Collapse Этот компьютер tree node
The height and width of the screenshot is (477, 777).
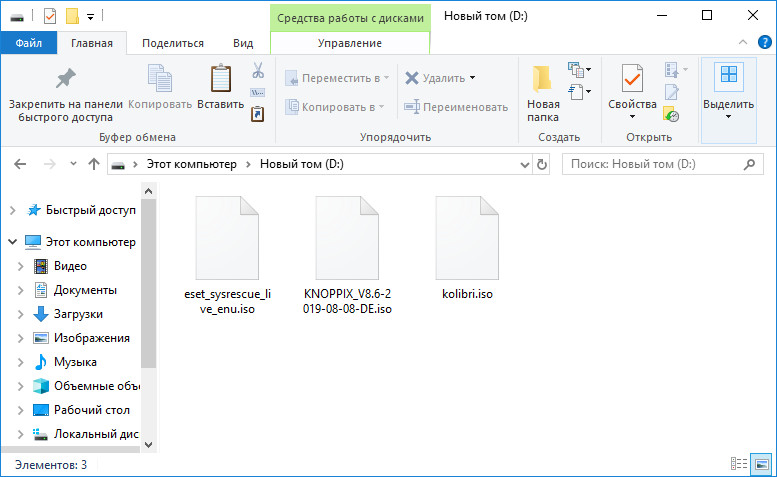click(x=13, y=242)
